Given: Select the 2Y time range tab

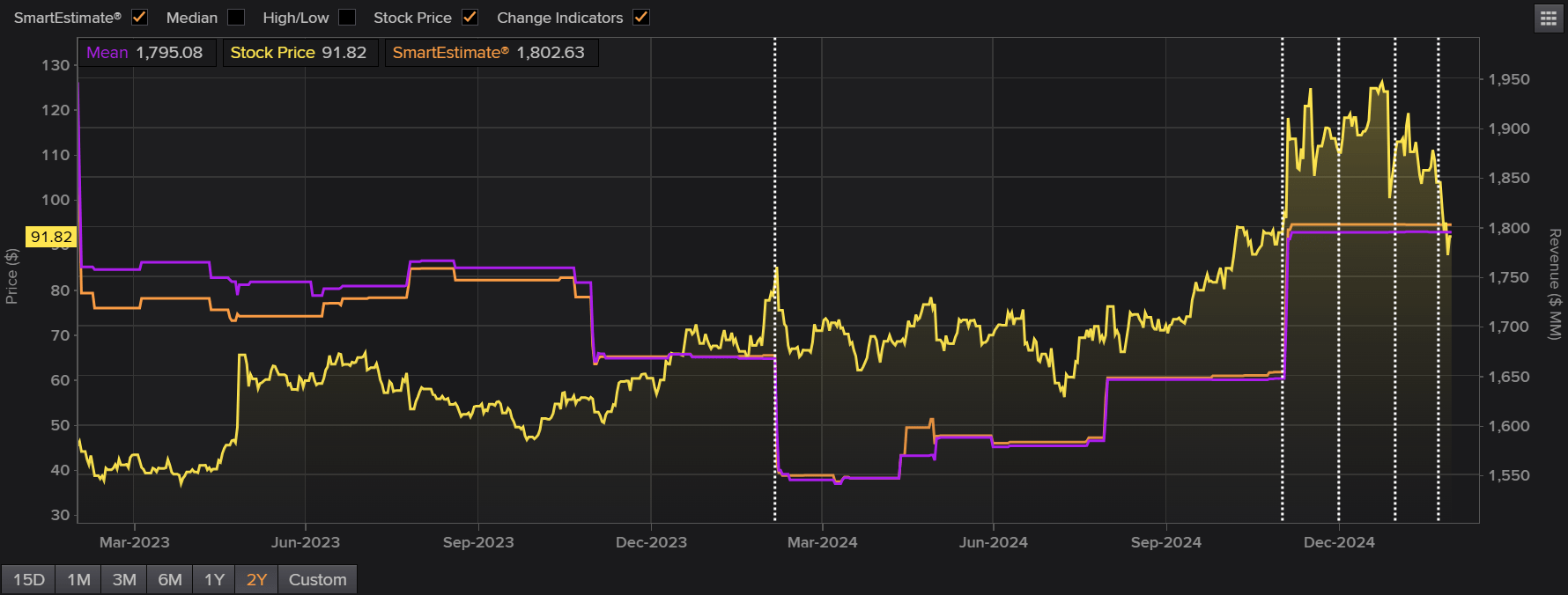Looking at the screenshot, I should click(256, 579).
